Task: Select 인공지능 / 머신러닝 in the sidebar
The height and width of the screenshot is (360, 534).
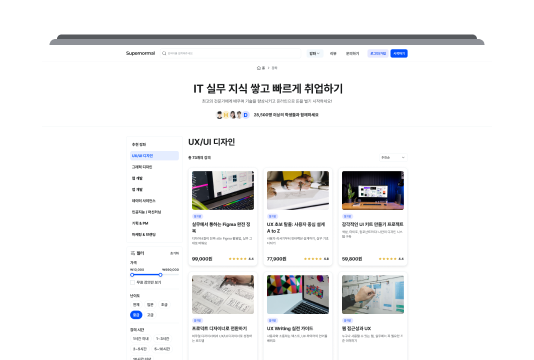Action: [154, 212]
